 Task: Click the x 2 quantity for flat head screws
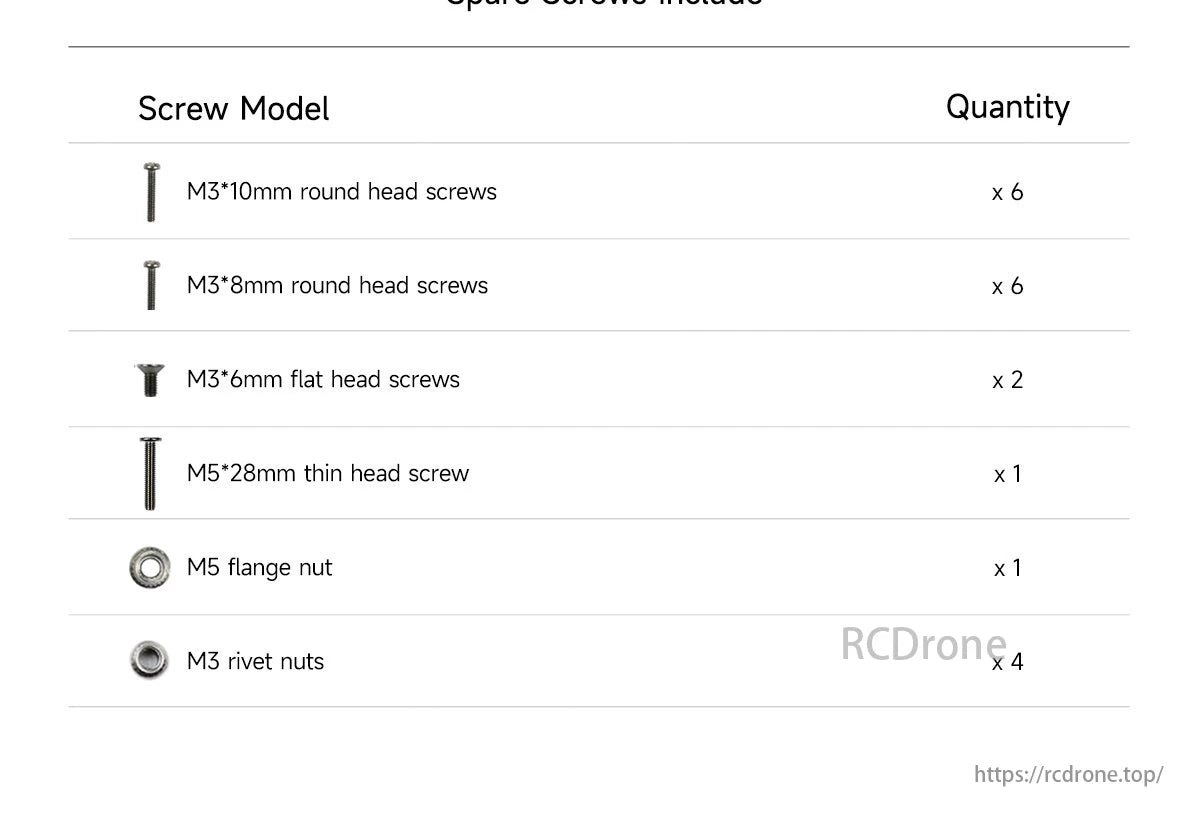(x=1007, y=380)
